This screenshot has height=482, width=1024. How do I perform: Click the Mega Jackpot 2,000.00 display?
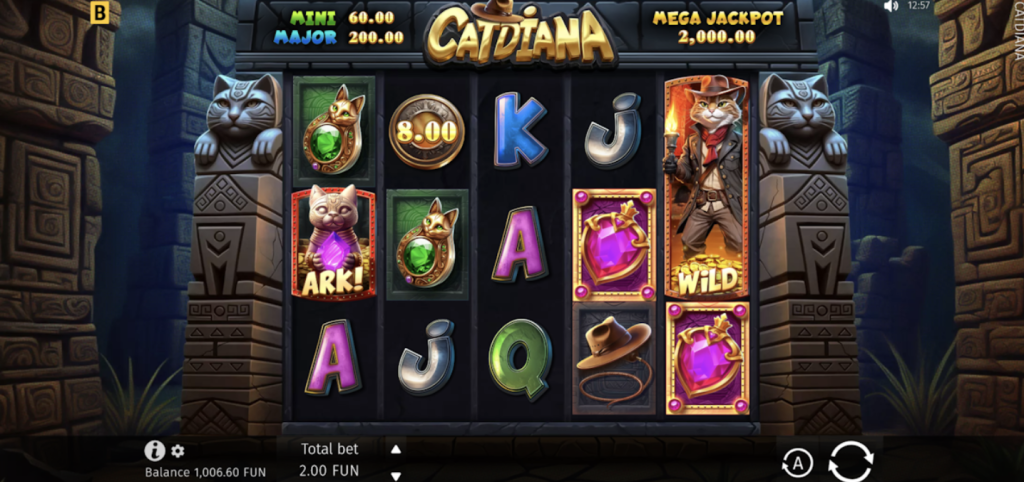coord(716,27)
